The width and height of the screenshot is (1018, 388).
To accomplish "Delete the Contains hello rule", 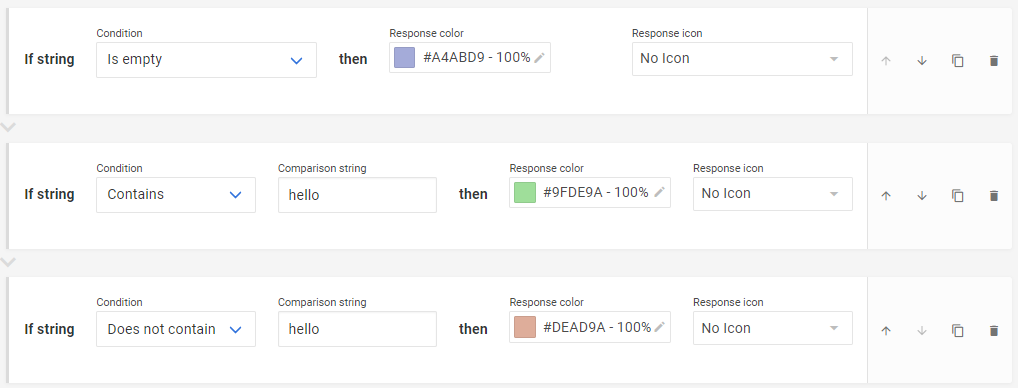I will pos(993,195).
